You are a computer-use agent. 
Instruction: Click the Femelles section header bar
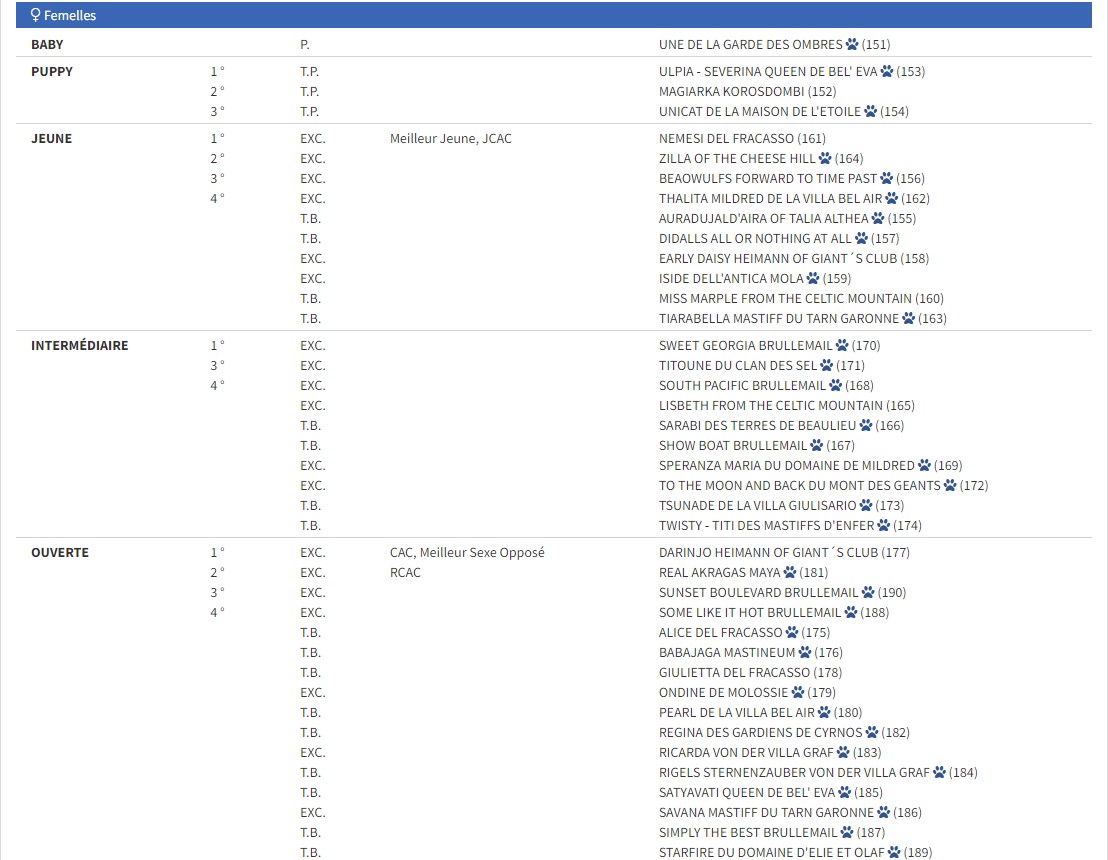click(553, 15)
